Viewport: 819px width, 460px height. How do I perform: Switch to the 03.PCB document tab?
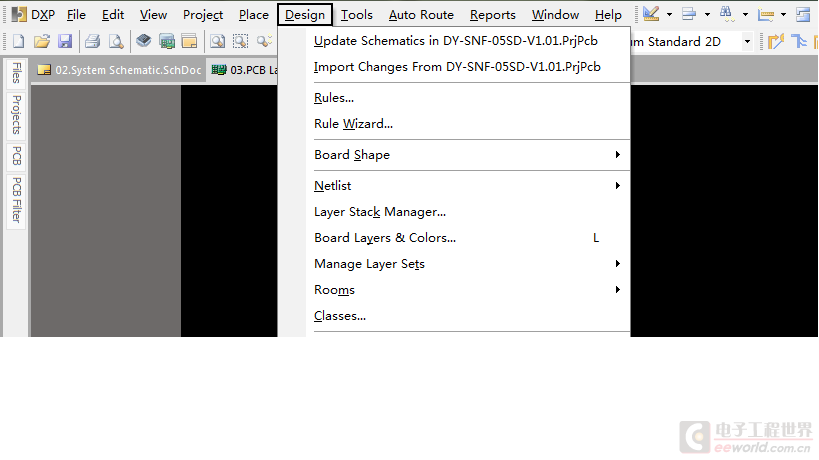pyautogui.click(x=243, y=70)
